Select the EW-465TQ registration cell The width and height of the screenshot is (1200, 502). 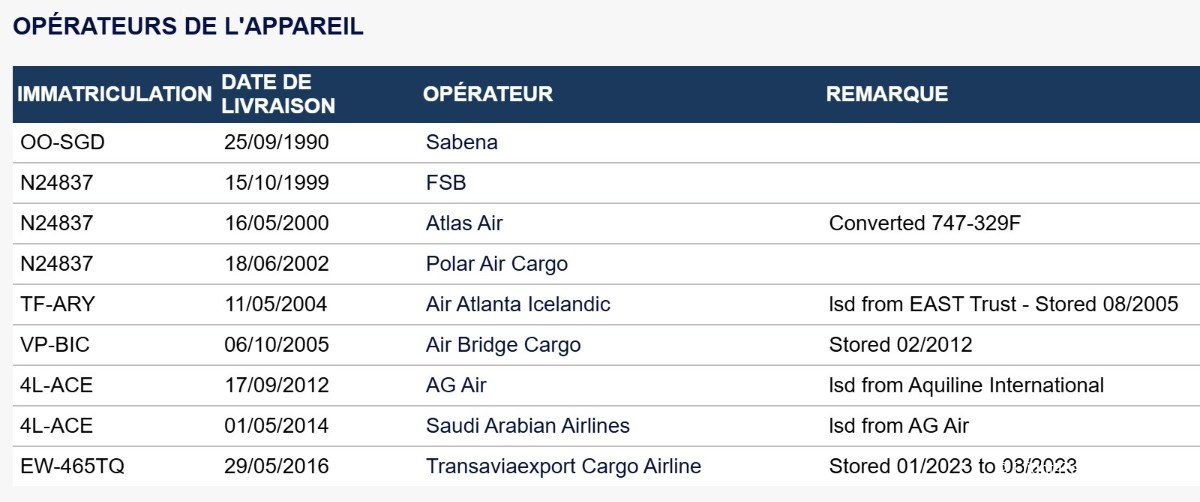(x=72, y=466)
